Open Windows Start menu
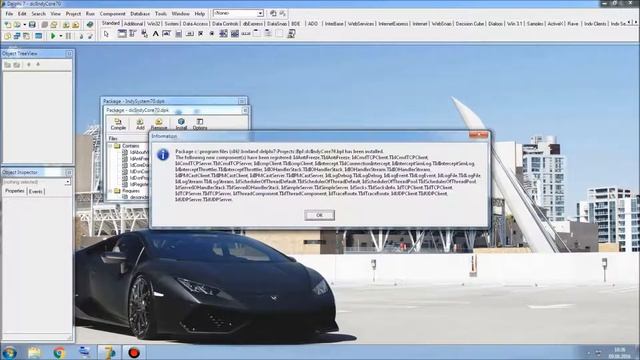640x360 pixels. (x=9, y=352)
